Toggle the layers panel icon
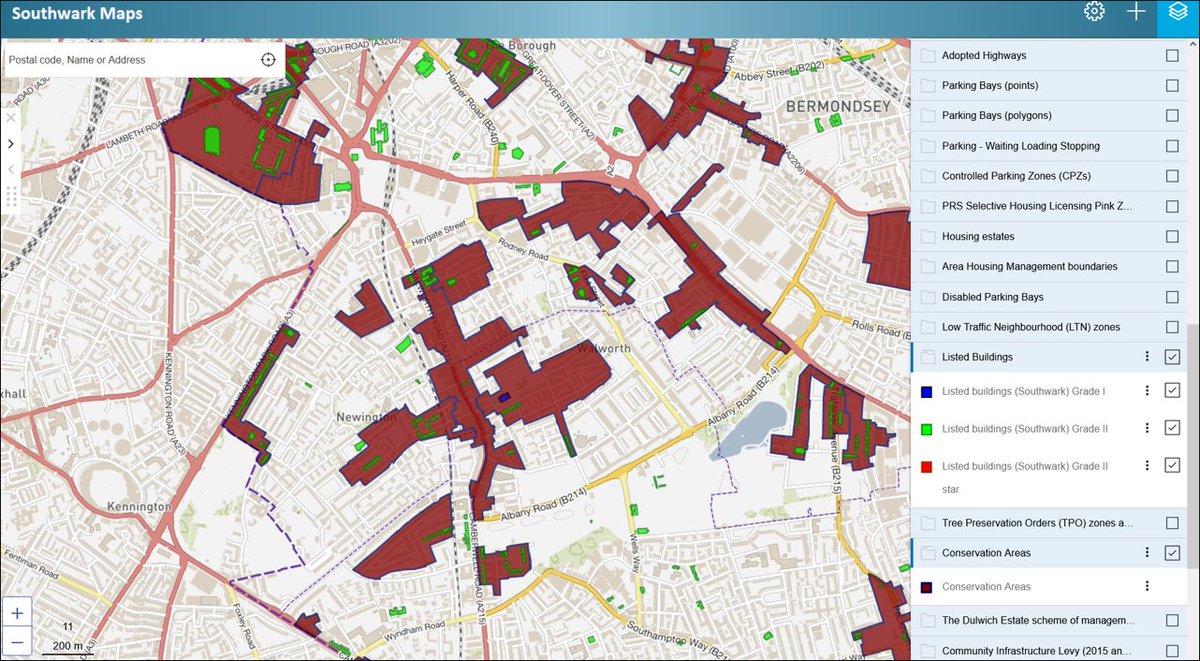The height and width of the screenshot is (661, 1200). coord(1177,12)
